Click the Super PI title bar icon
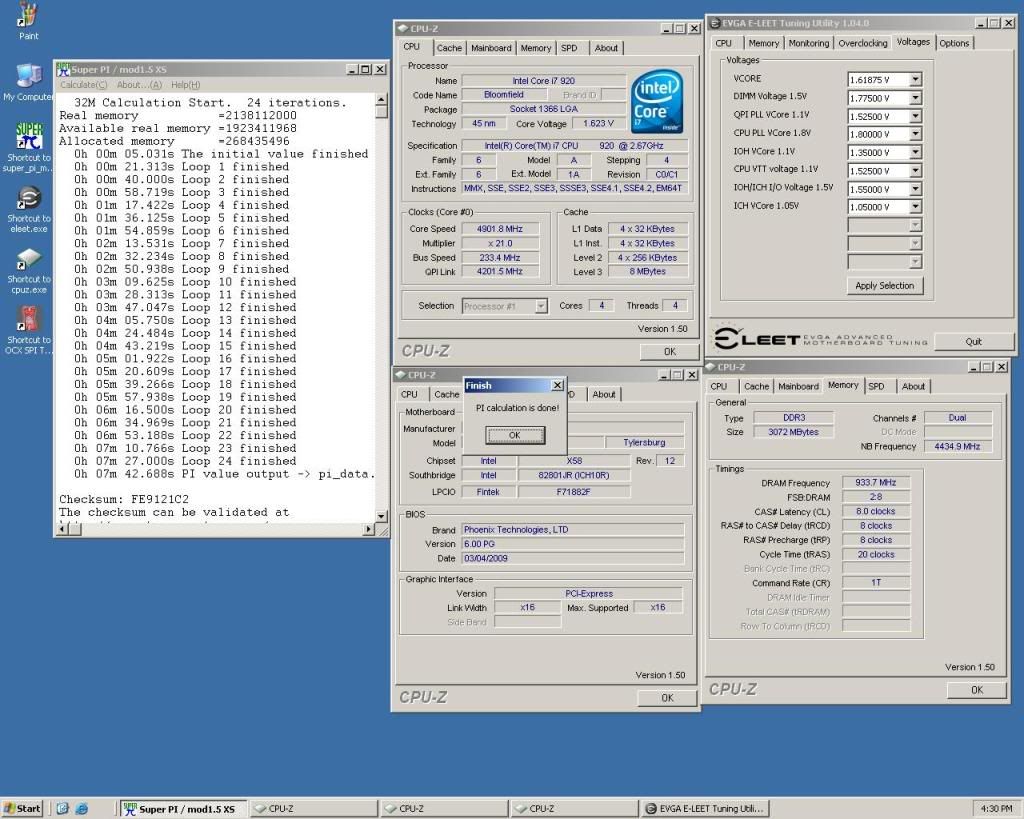The height and width of the screenshot is (819, 1024). click(63, 69)
